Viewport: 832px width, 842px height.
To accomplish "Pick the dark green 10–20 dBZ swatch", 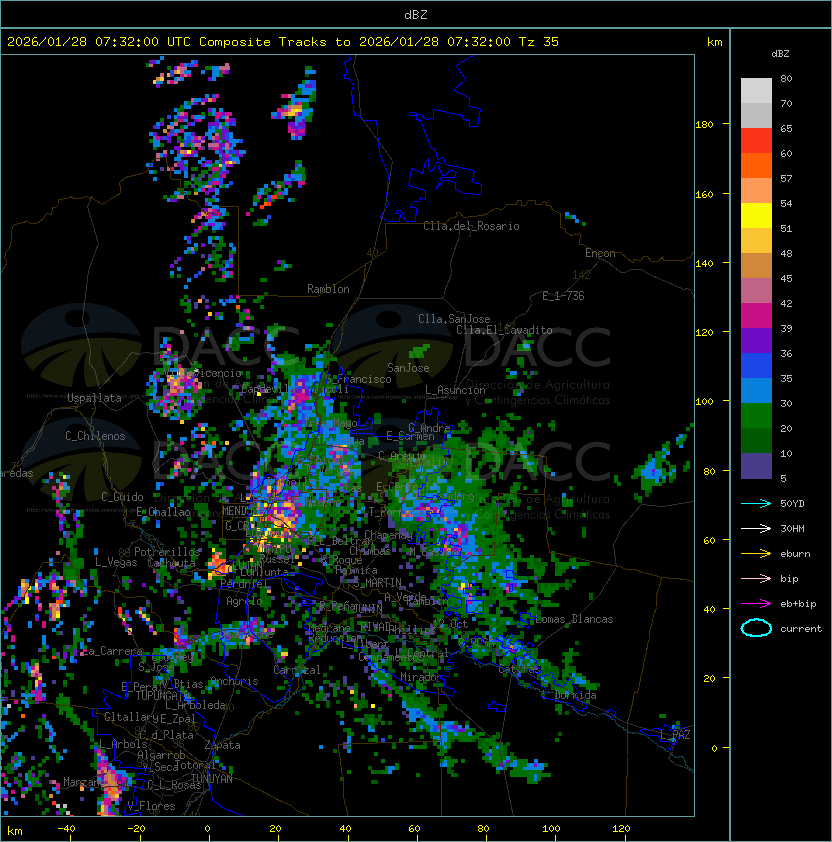I will coord(756,440).
